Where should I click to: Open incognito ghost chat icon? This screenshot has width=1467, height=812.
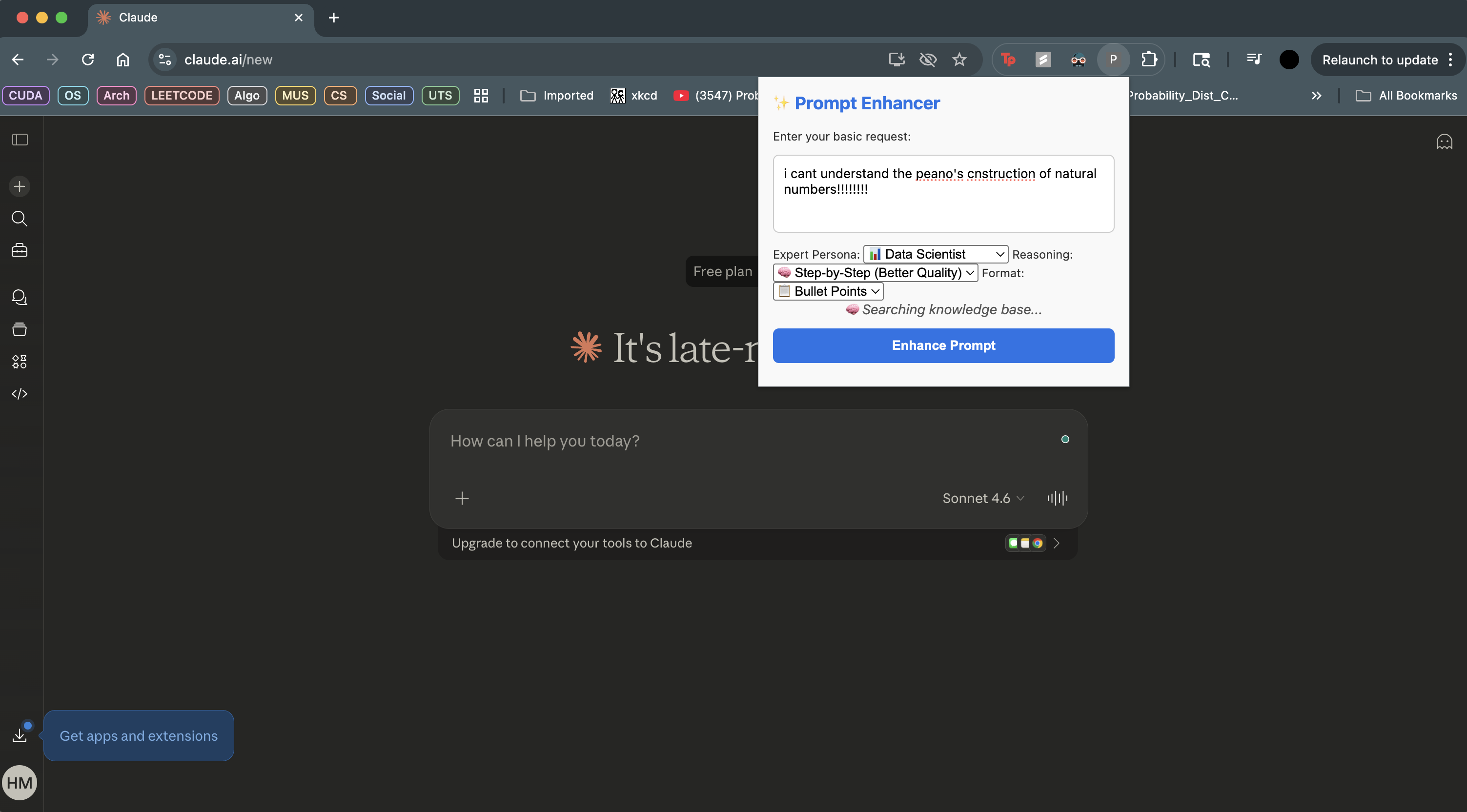pyautogui.click(x=1444, y=142)
